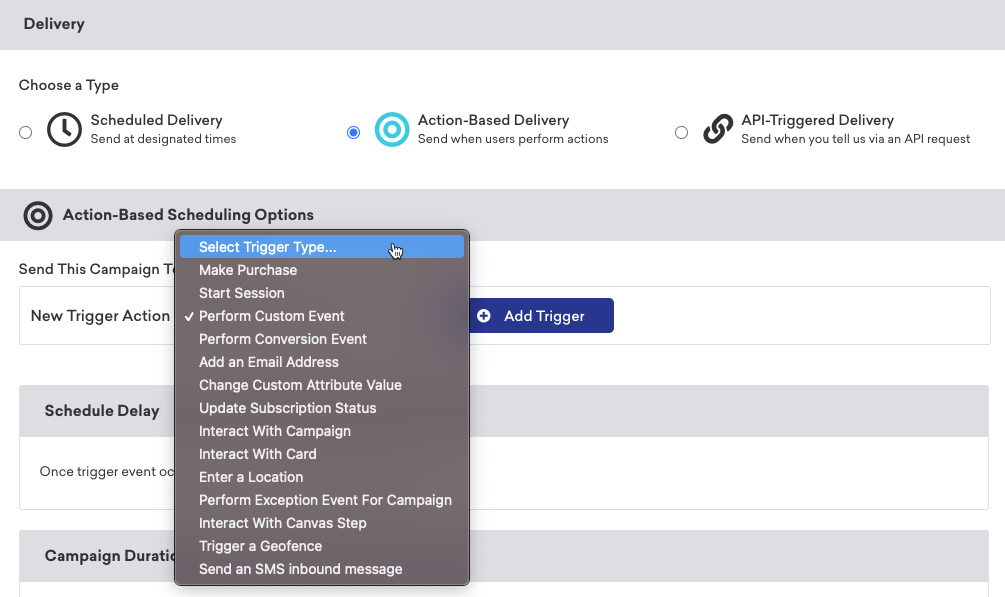
Task: Select Interact With Campaign option
Action: [275, 431]
